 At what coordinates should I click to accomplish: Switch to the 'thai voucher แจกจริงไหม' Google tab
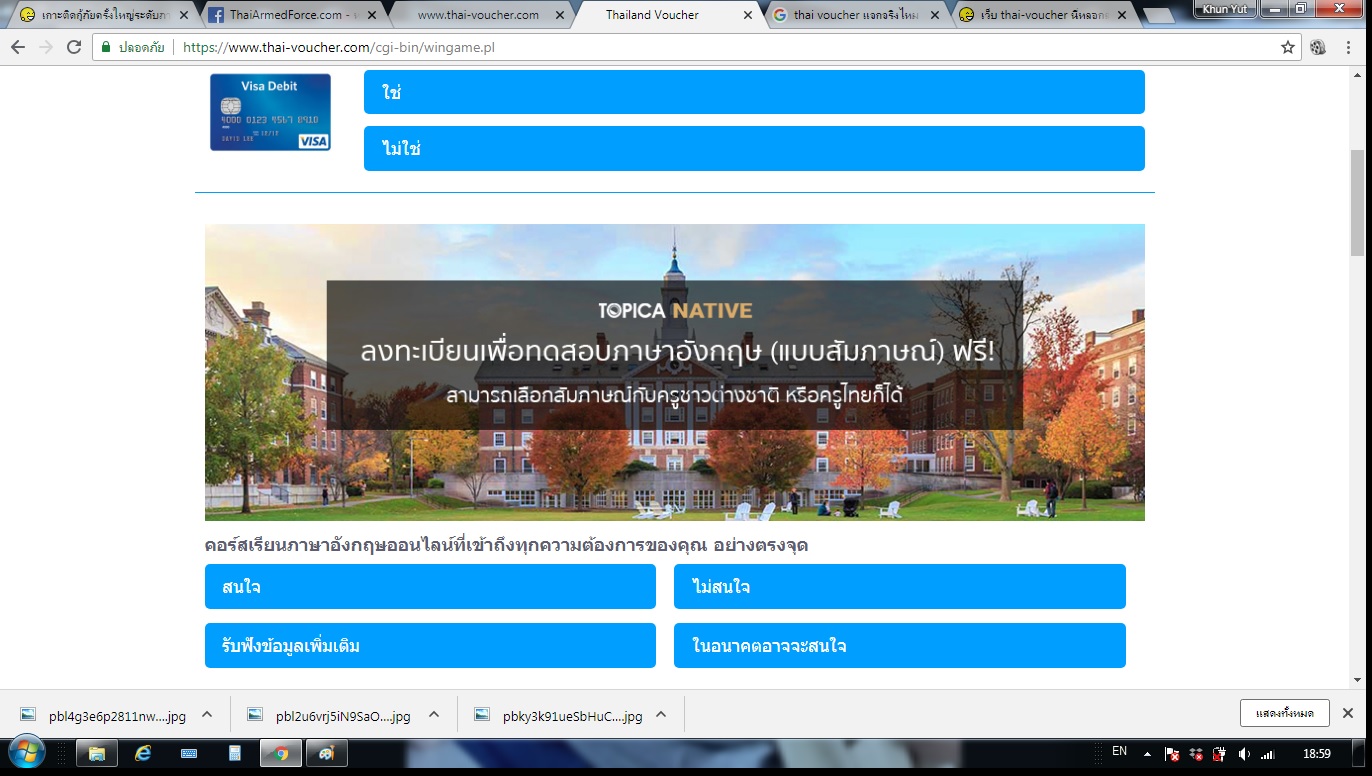point(852,15)
